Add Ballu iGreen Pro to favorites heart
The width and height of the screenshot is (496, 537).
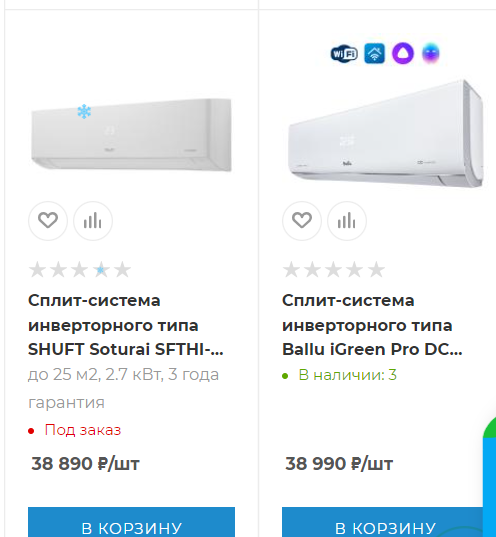pyautogui.click(x=302, y=221)
